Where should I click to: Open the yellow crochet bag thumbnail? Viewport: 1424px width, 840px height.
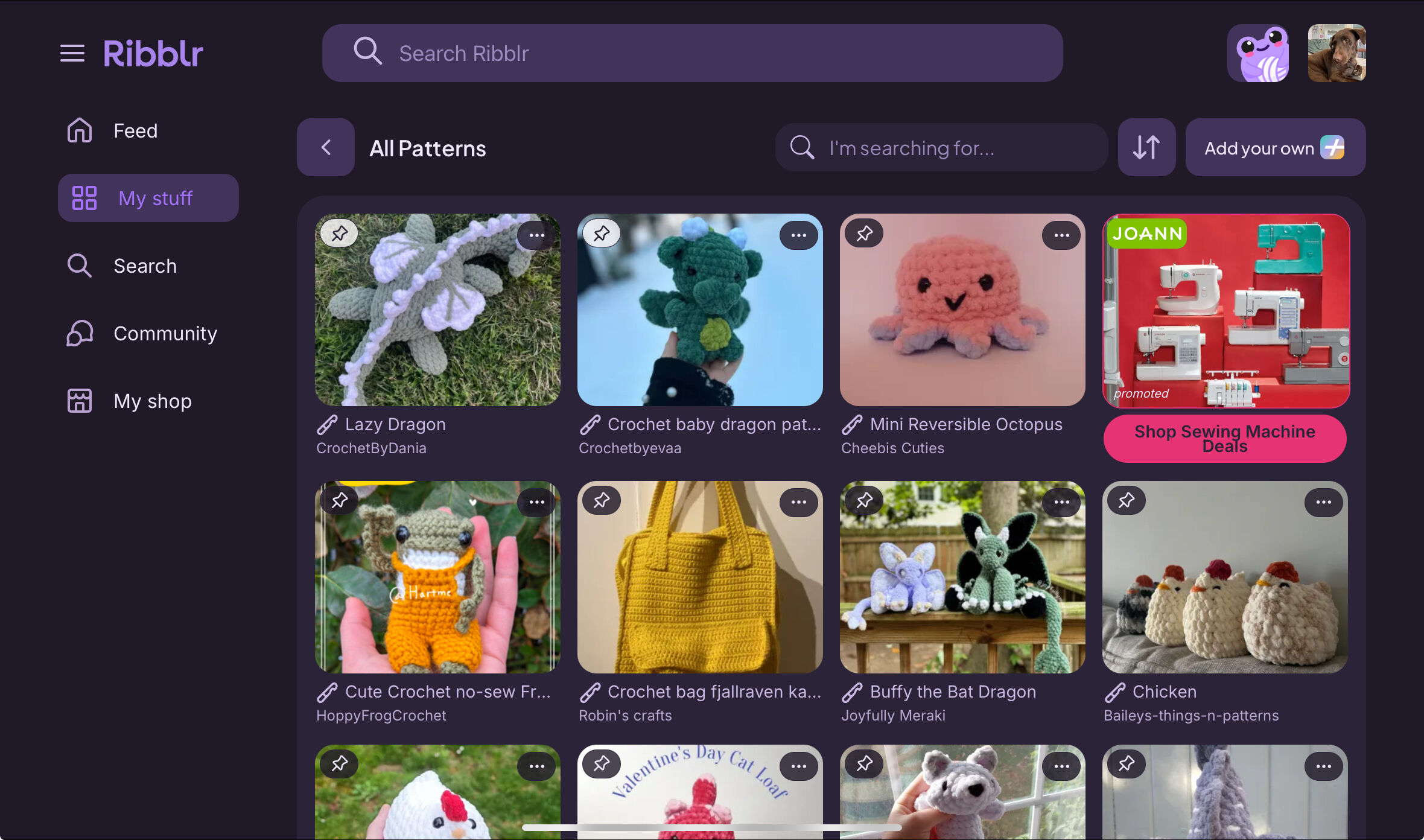click(x=700, y=577)
